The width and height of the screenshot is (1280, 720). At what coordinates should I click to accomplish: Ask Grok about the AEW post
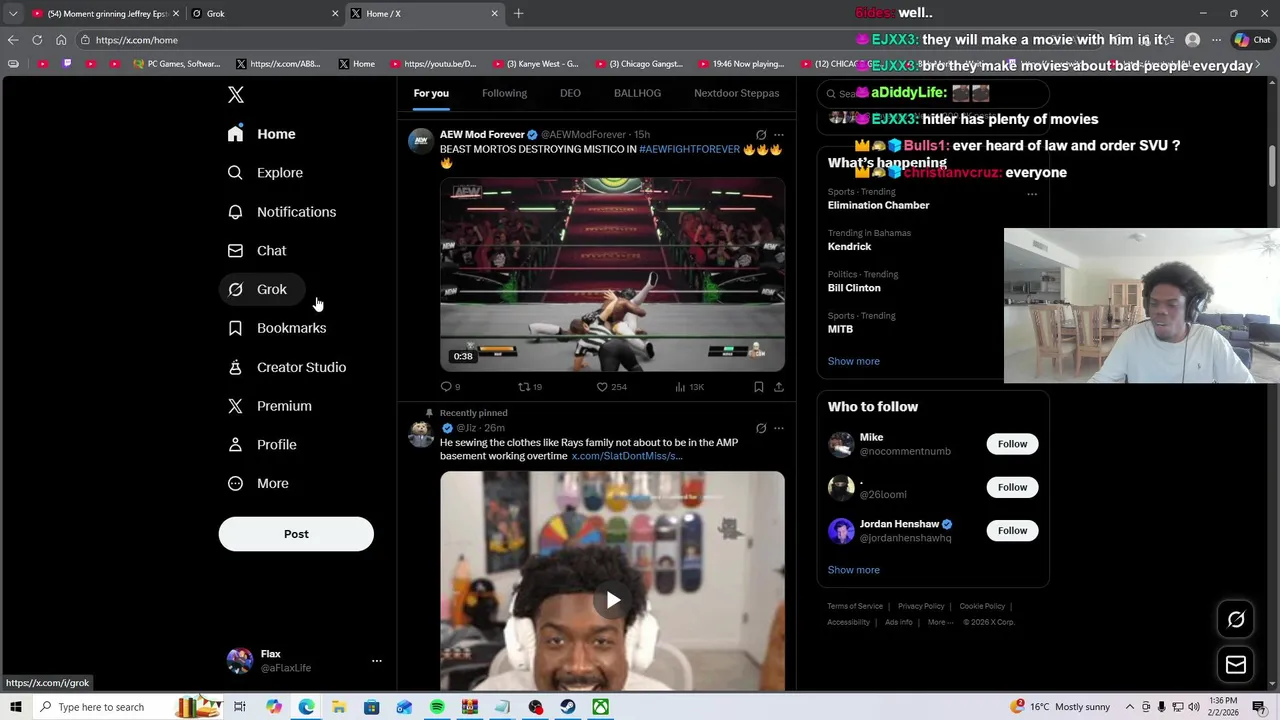point(761,135)
